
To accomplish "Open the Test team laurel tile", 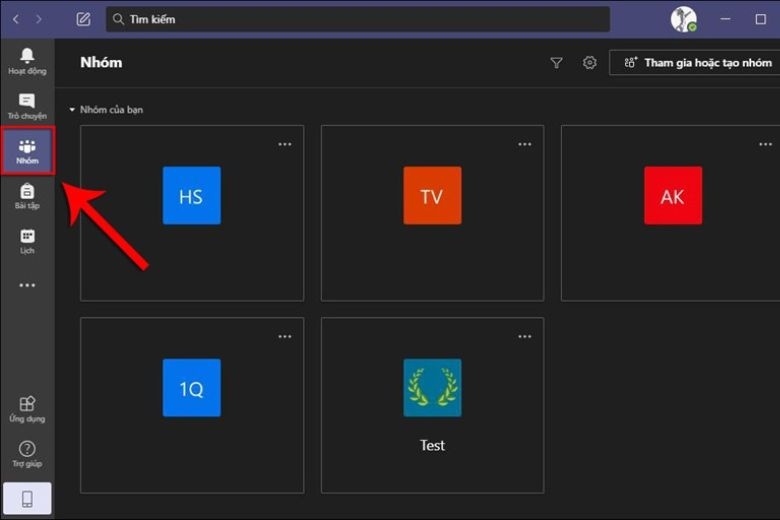I will coord(432,388).
